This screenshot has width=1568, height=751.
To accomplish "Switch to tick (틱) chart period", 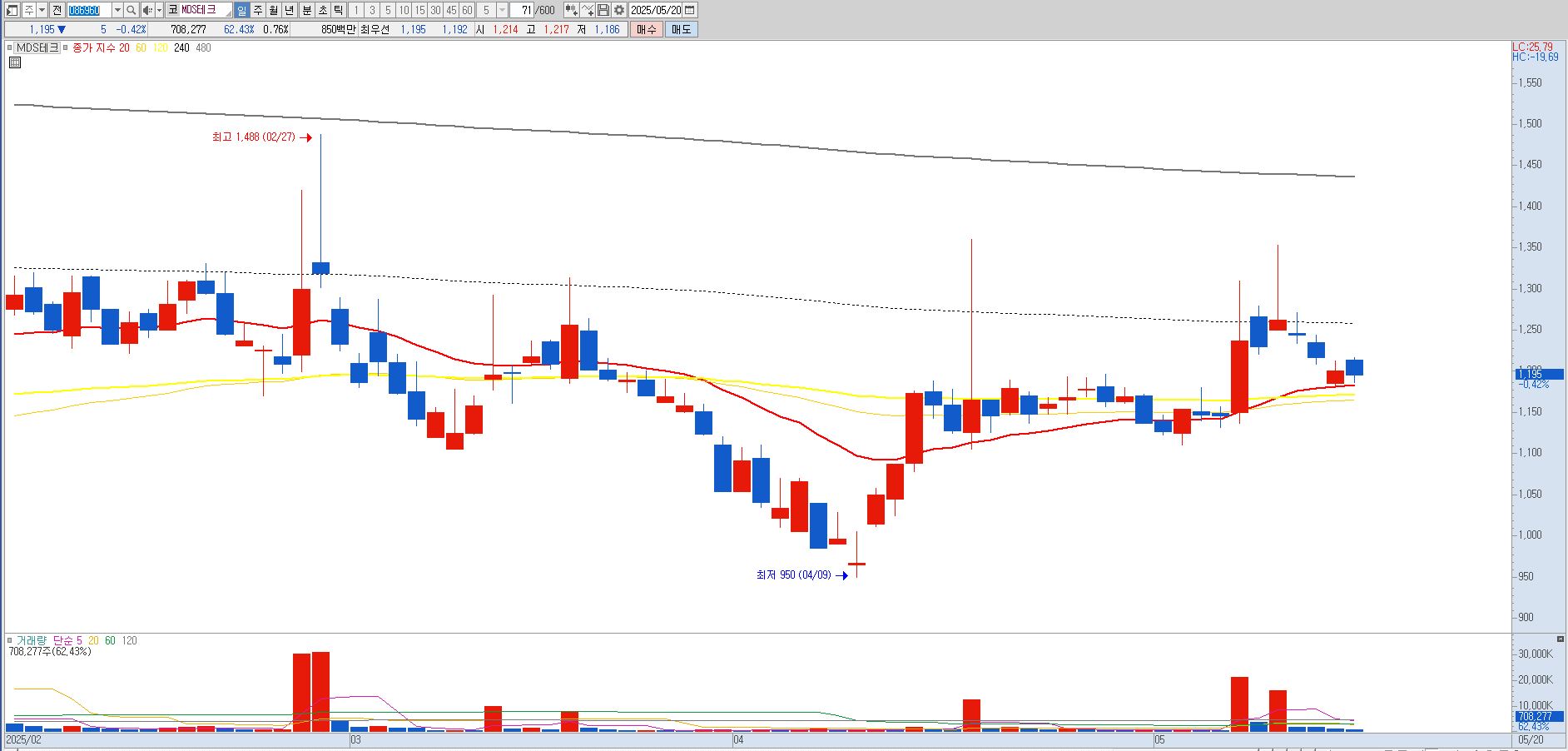I will tap(339, 10).
